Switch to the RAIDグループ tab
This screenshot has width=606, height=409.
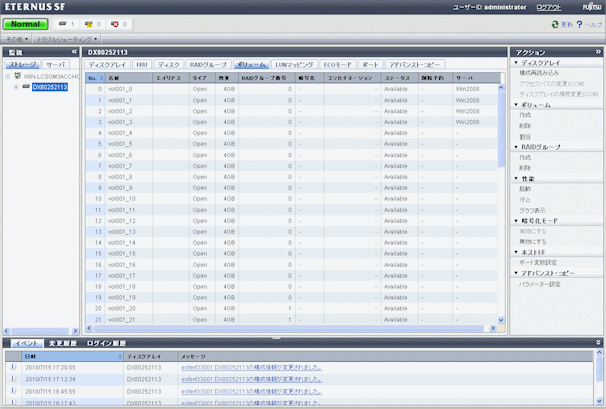208,65
